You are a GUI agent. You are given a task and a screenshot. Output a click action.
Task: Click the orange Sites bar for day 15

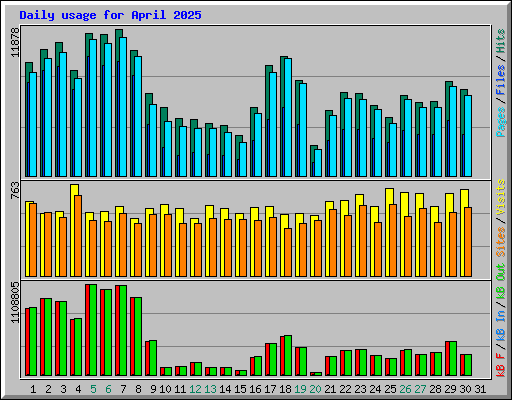click(243, 248)
